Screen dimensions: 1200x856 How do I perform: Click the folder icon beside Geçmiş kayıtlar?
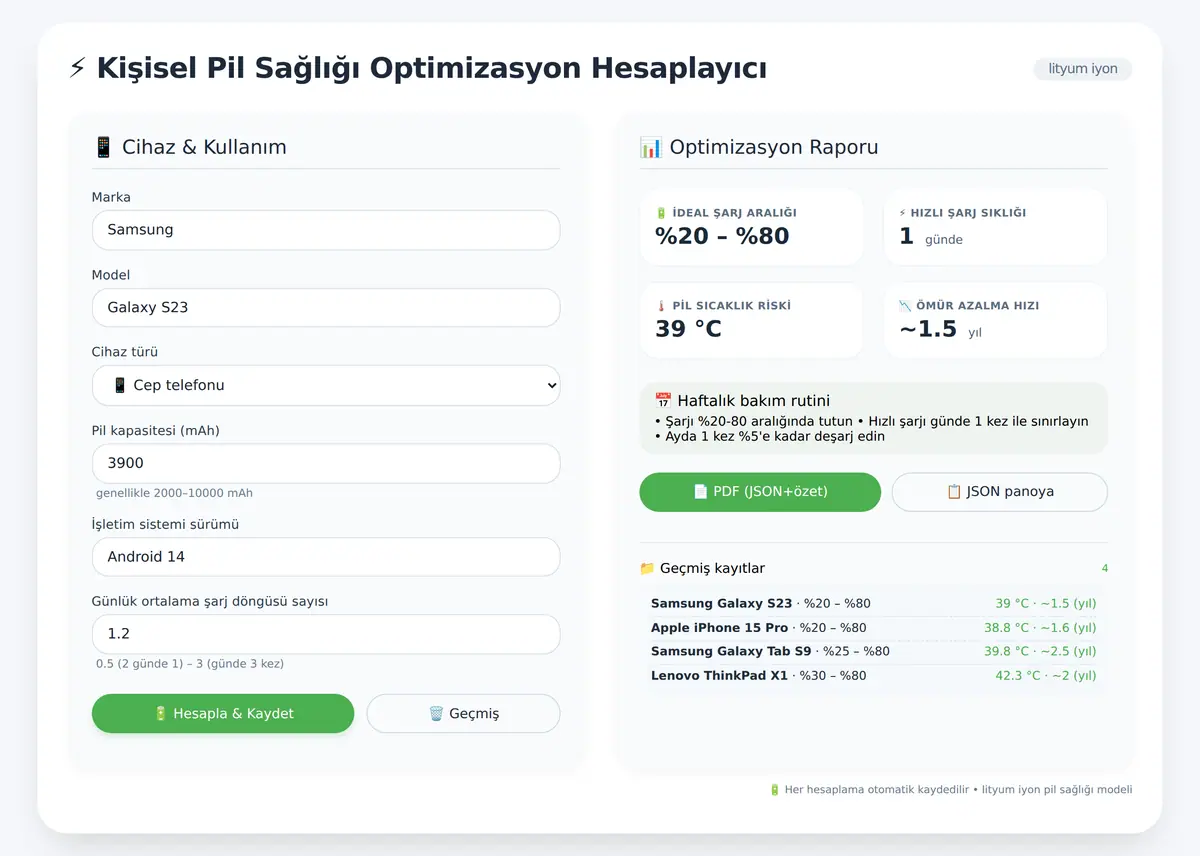point(647,568)
